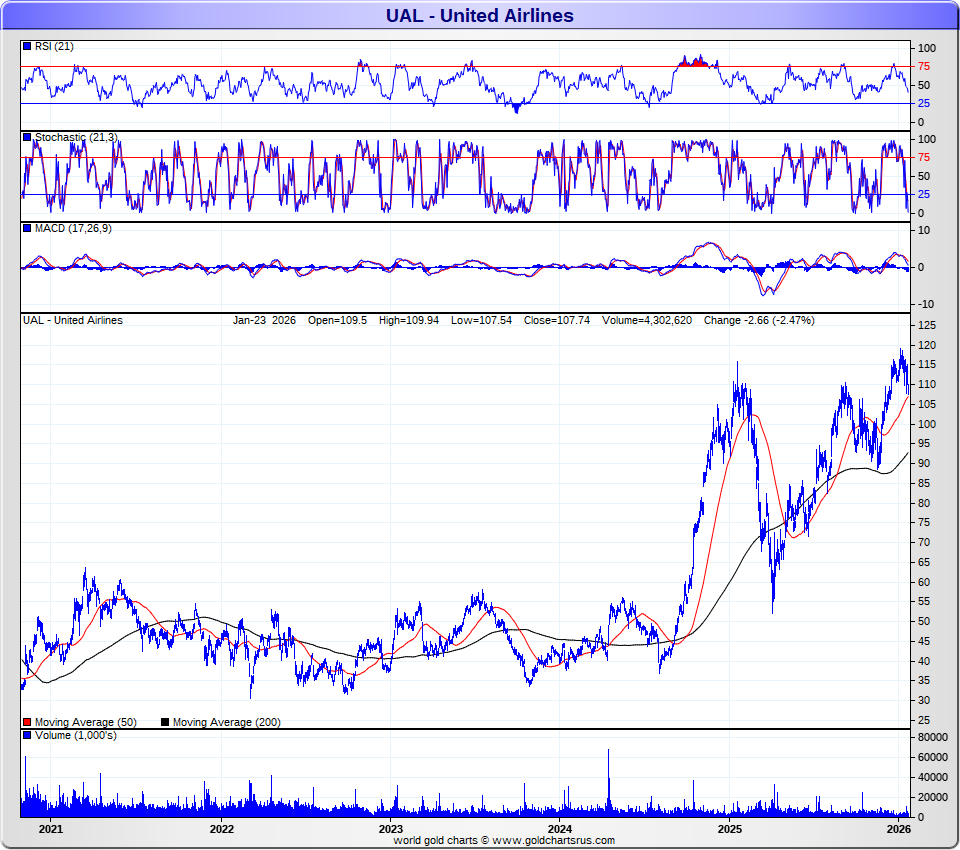Click the Volume (1,000's) label
The width and height of the screenshot is (960, 850).
click(76, 735)
